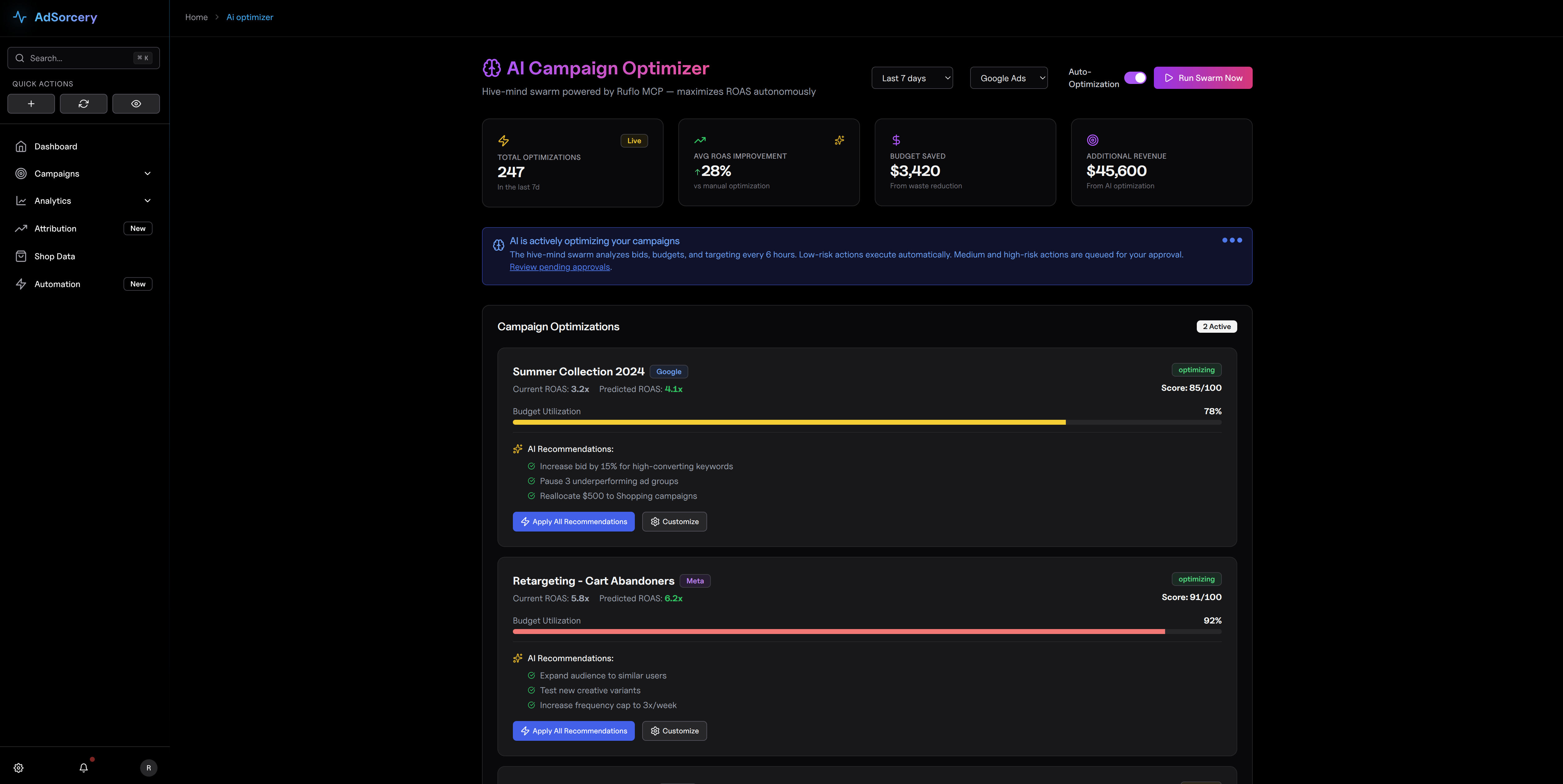1563x784 pixels.
Task: Click the brain icon beside AI Campaign Optimizer
Action: [492, 68]
